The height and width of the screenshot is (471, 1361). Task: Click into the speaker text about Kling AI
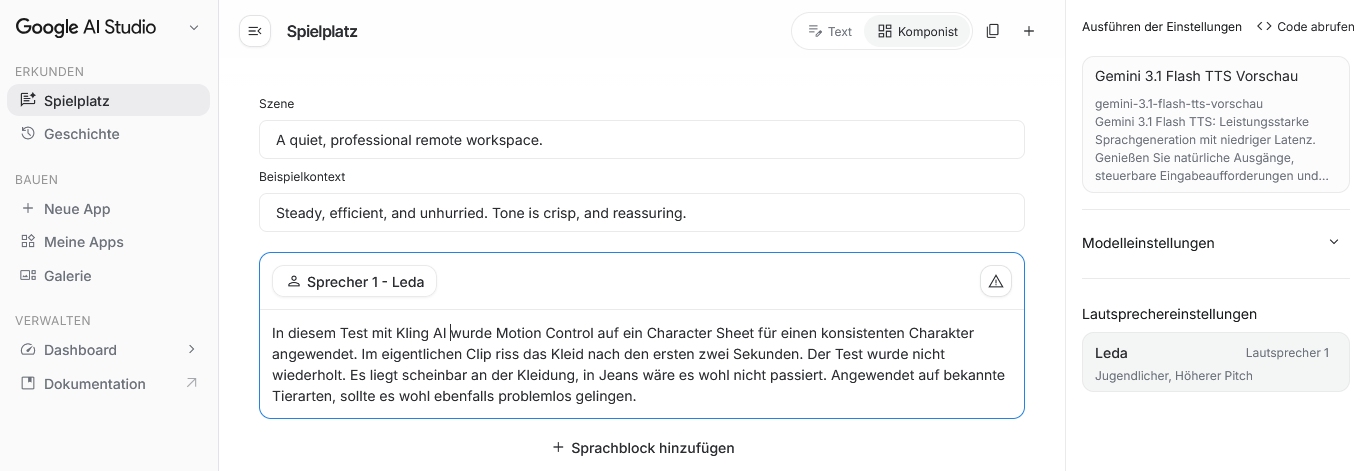[640, 364]
